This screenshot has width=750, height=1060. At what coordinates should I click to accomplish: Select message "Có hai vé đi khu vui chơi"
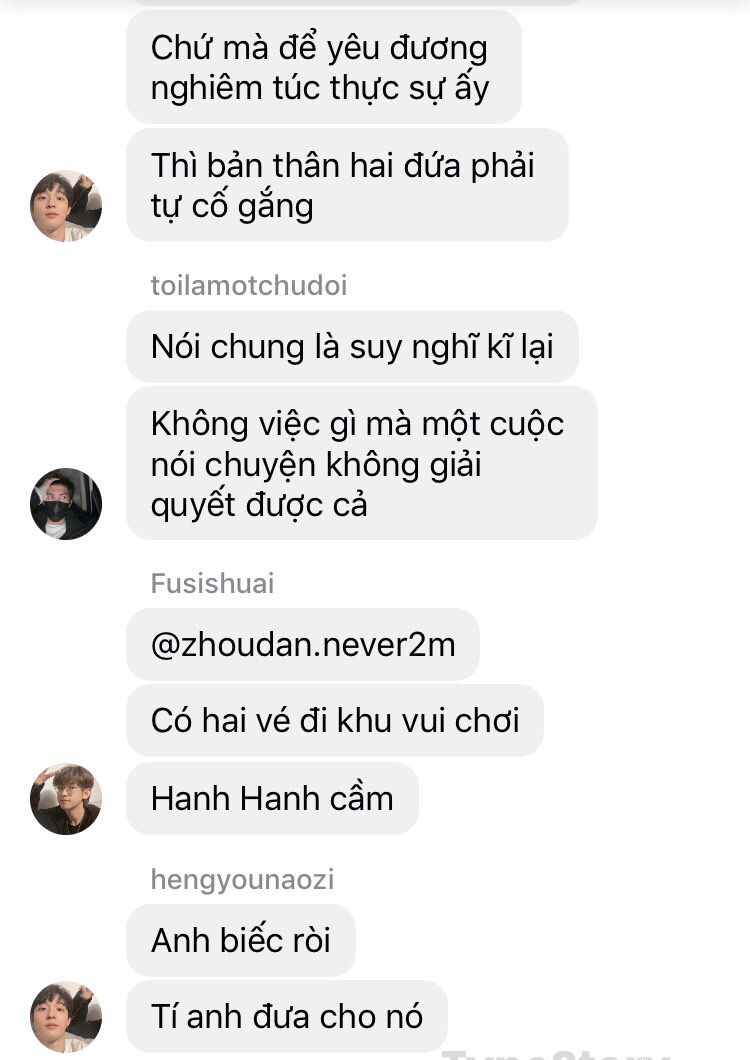[335, 720]
